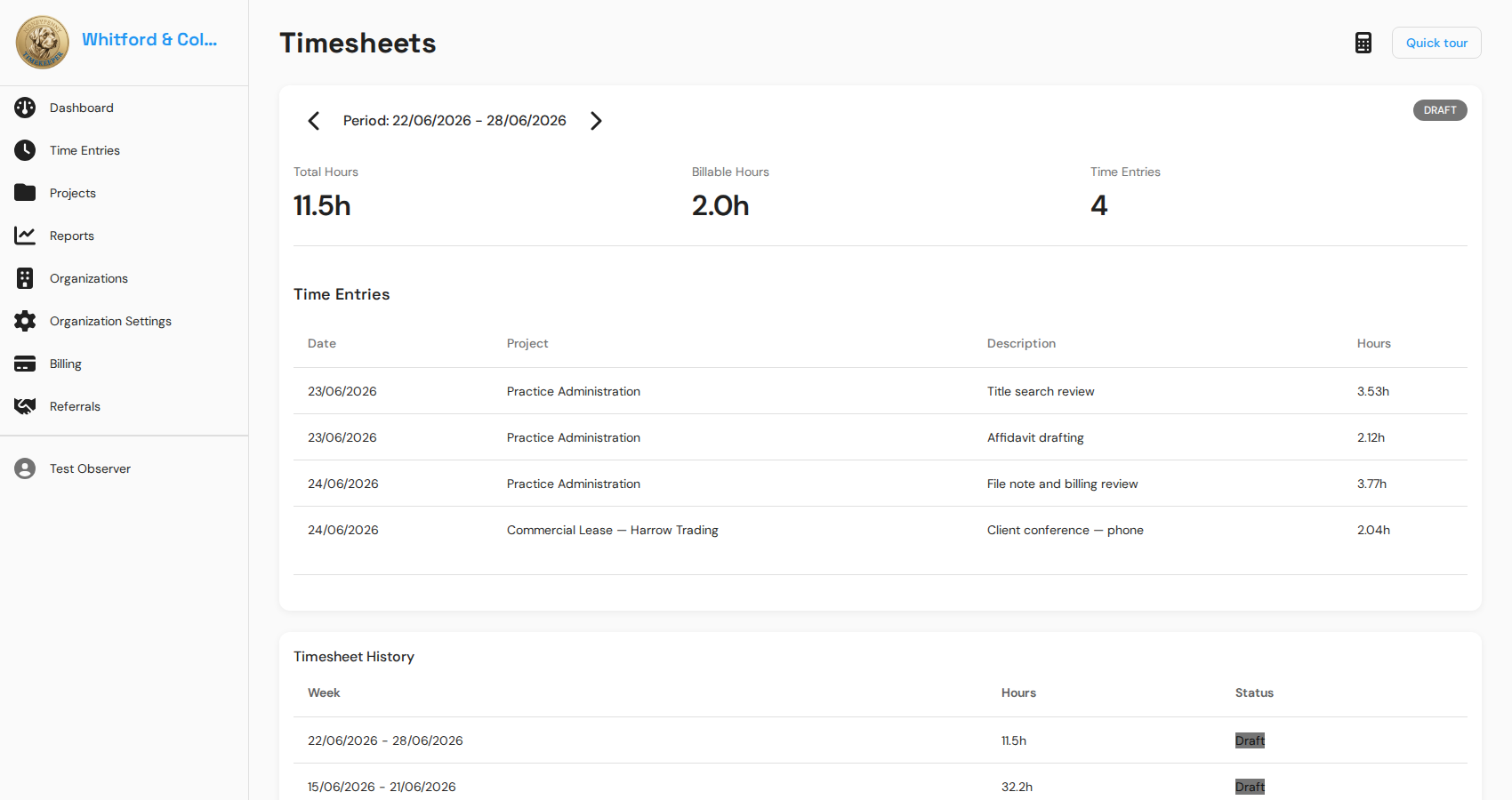This screenshot has height=800, width=1512.
Task: Click the Reports chart icon
Action: coord(25,236)
